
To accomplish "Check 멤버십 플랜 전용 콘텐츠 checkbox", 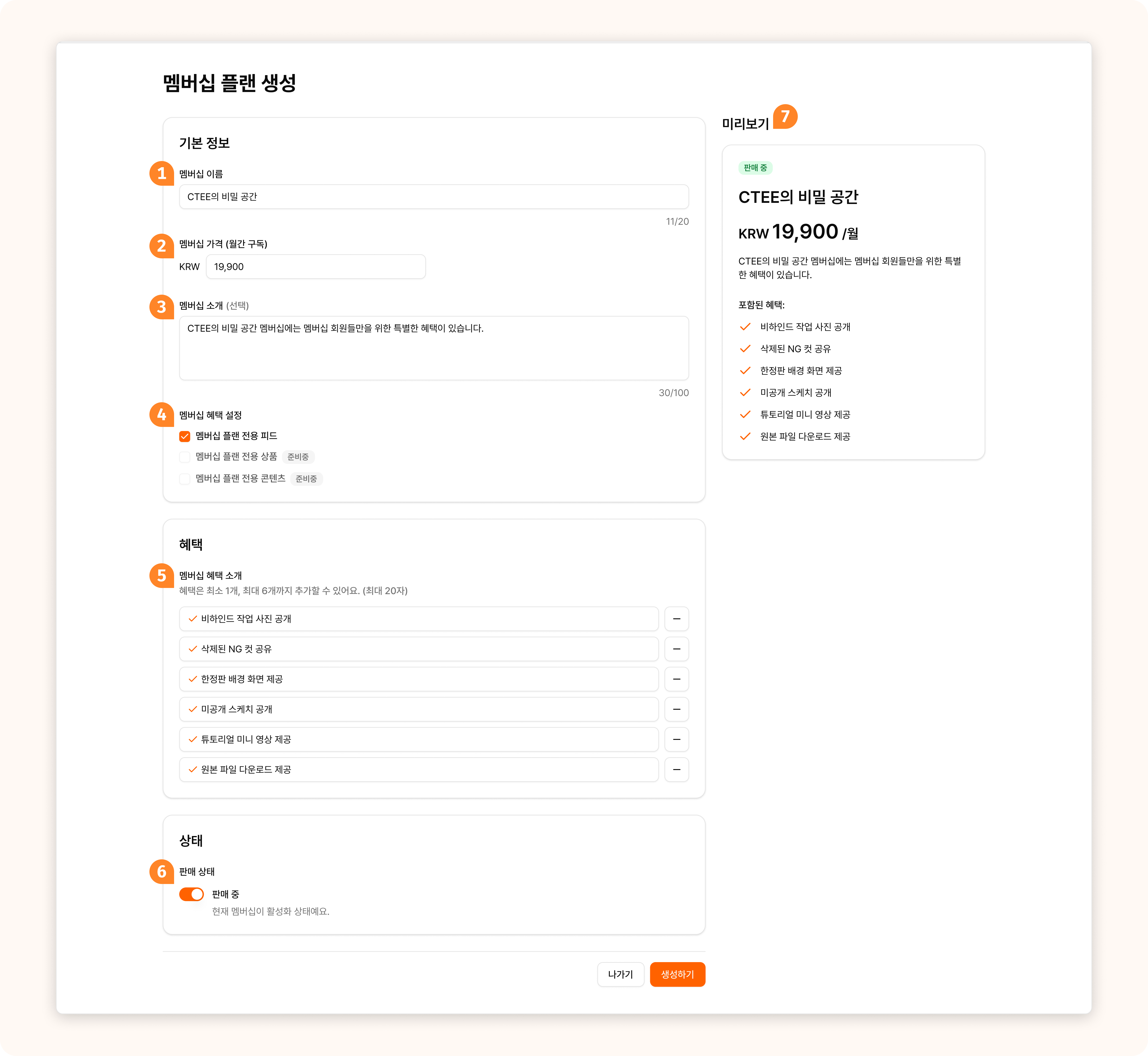I will pyautogui.click(x=185, y=479).
